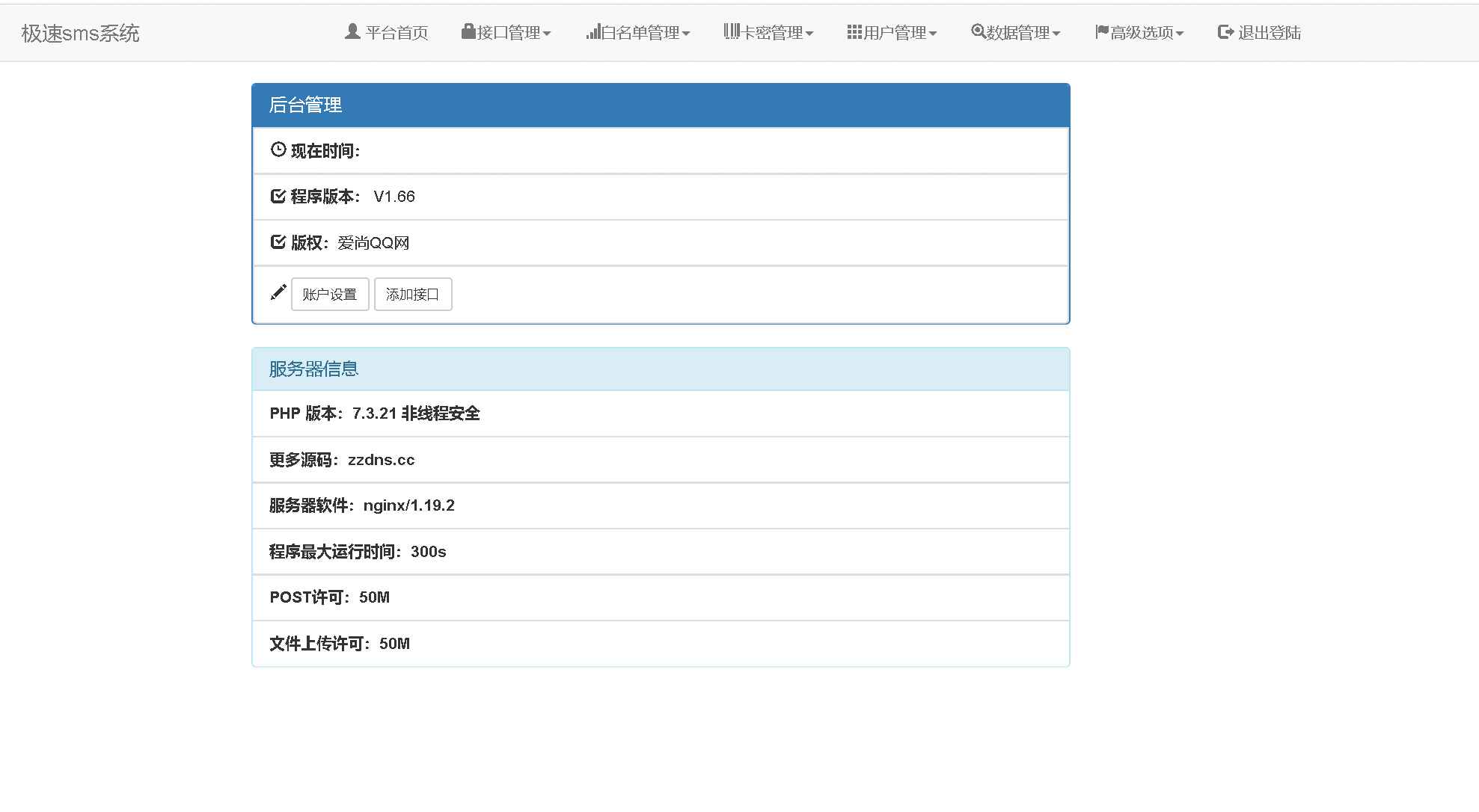Click the 极速sms系统 brand title
Screen dimensions: 1479x812
coord(80,33)
